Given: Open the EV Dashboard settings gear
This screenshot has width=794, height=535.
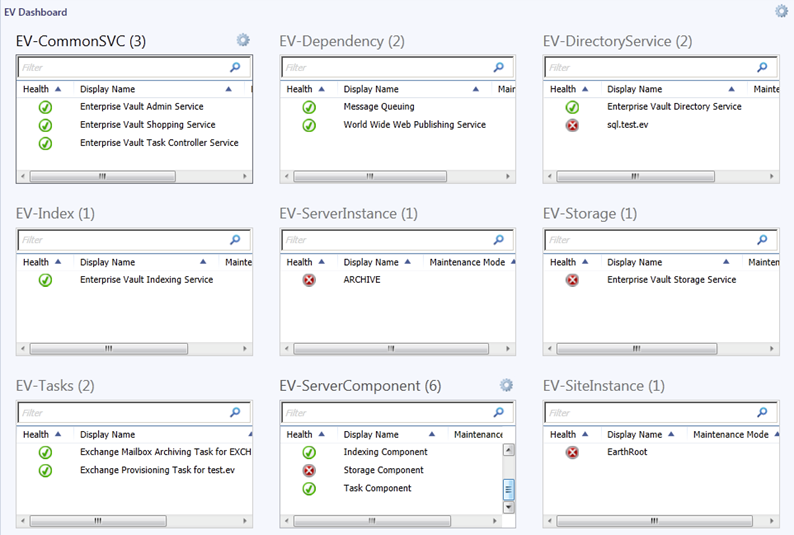Looking at the screenshot, I should click(782, 11).
